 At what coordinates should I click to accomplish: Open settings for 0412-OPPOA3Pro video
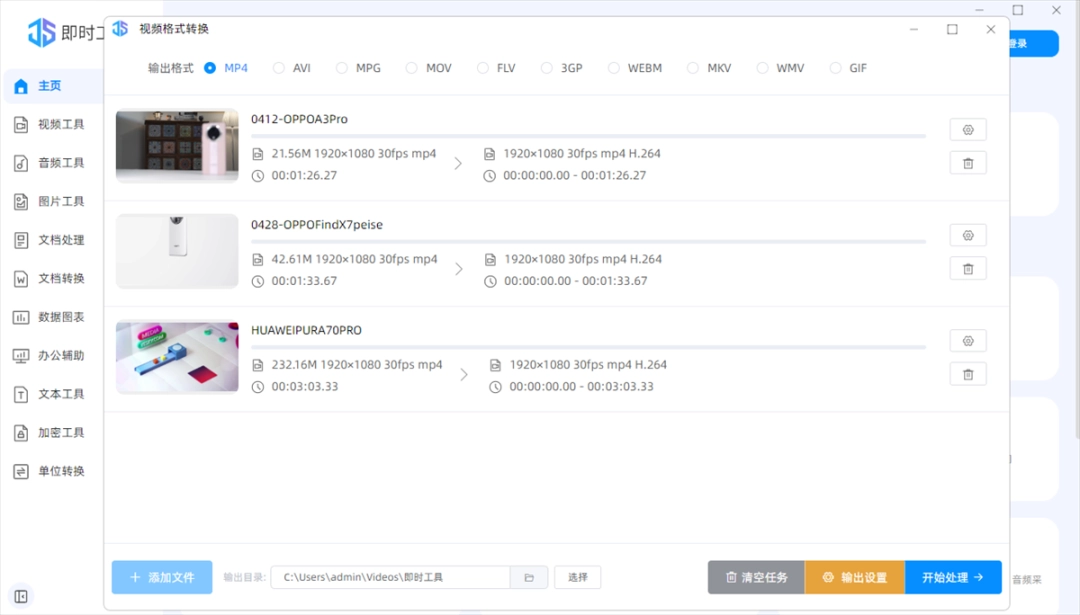point(967,130)
